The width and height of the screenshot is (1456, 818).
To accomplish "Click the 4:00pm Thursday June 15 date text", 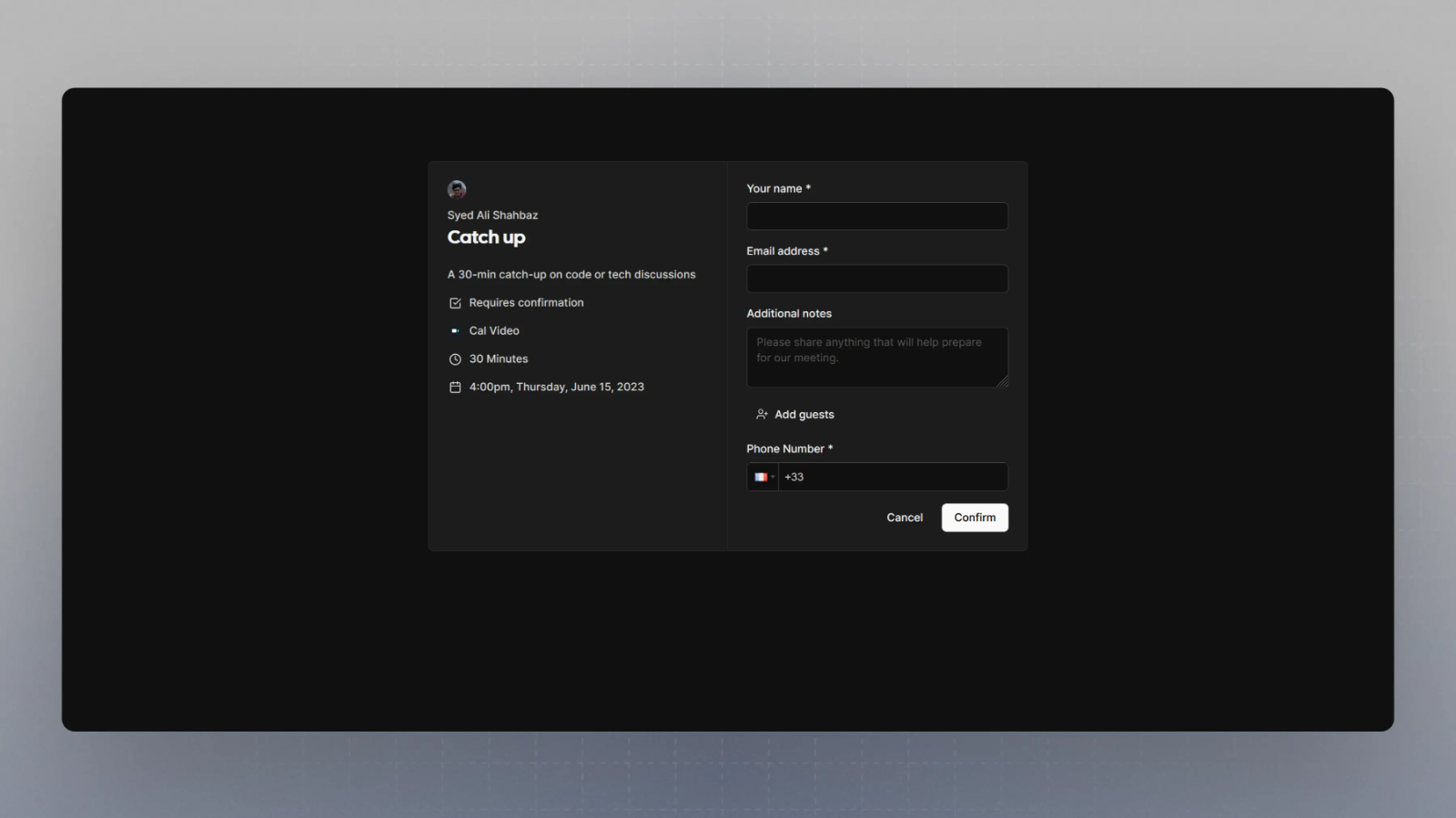I will pos(556,388).
